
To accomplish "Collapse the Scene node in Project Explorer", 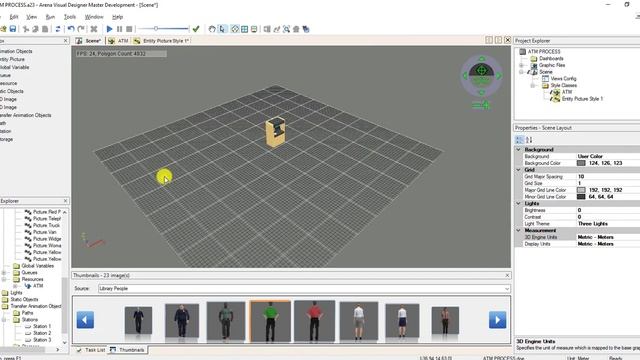I will [x=521, y=72].
